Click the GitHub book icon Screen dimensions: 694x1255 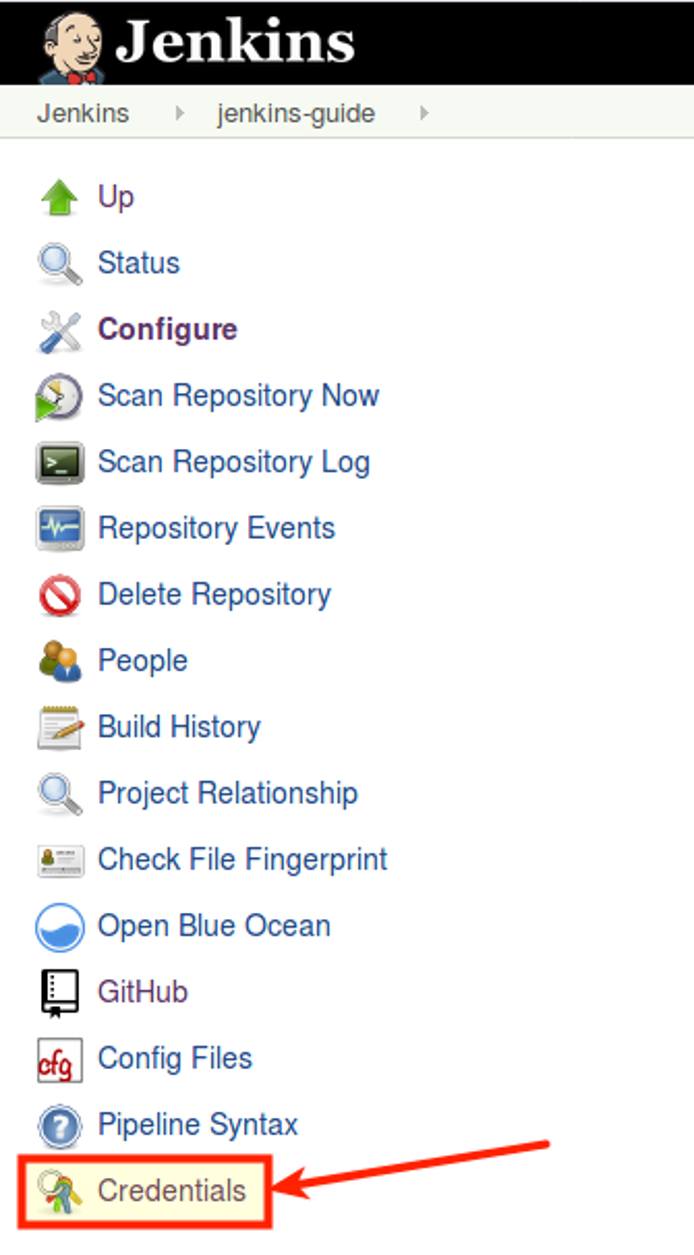pyautogui.click(x=62, y=991)
